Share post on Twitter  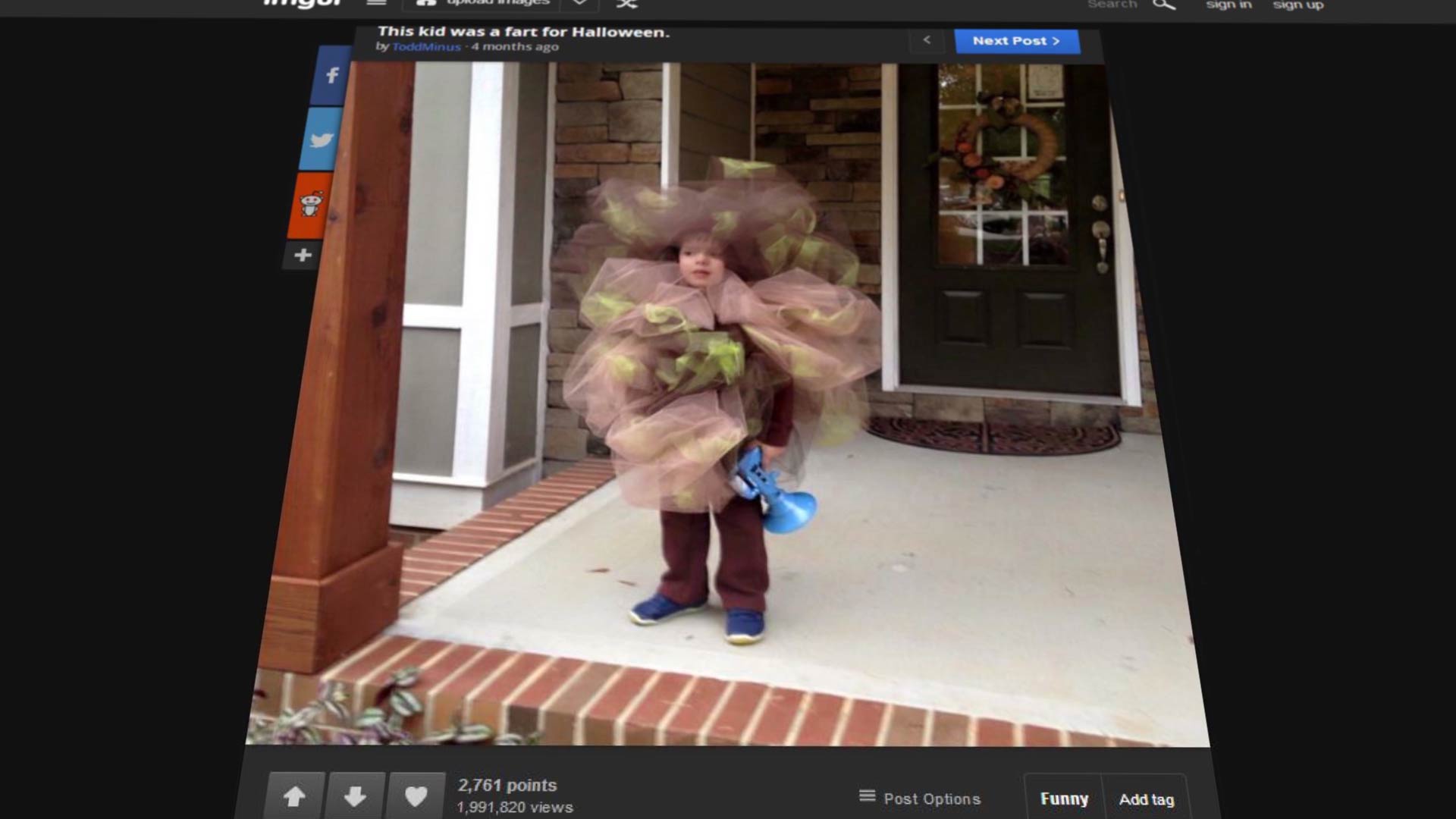pos(322,140)
